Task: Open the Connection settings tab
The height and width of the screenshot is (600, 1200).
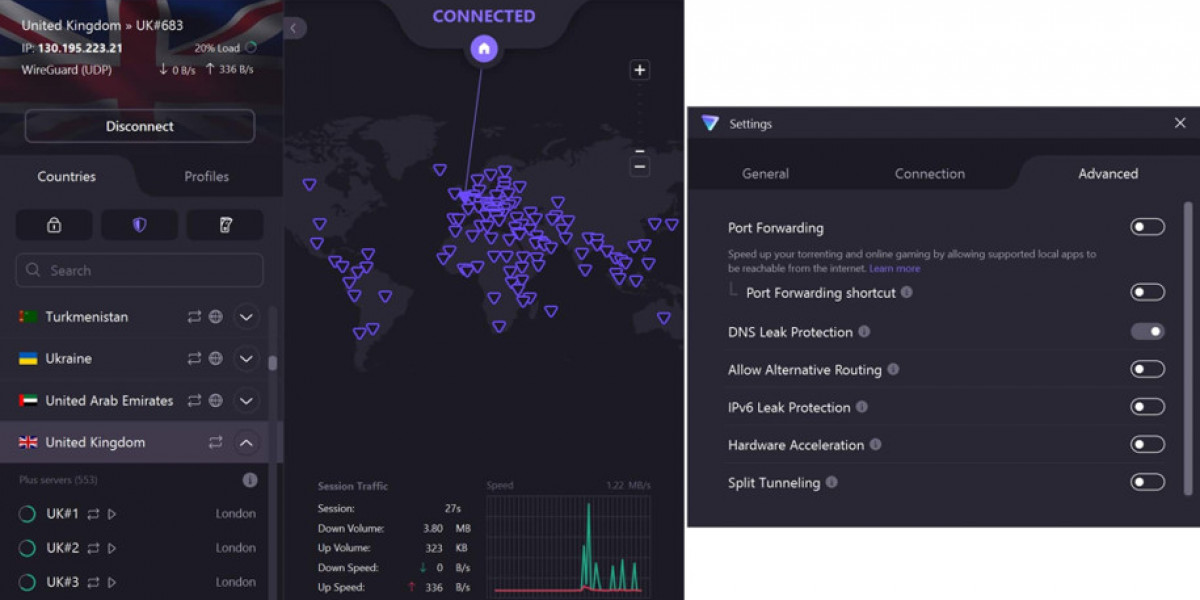Action: (929, 173)
